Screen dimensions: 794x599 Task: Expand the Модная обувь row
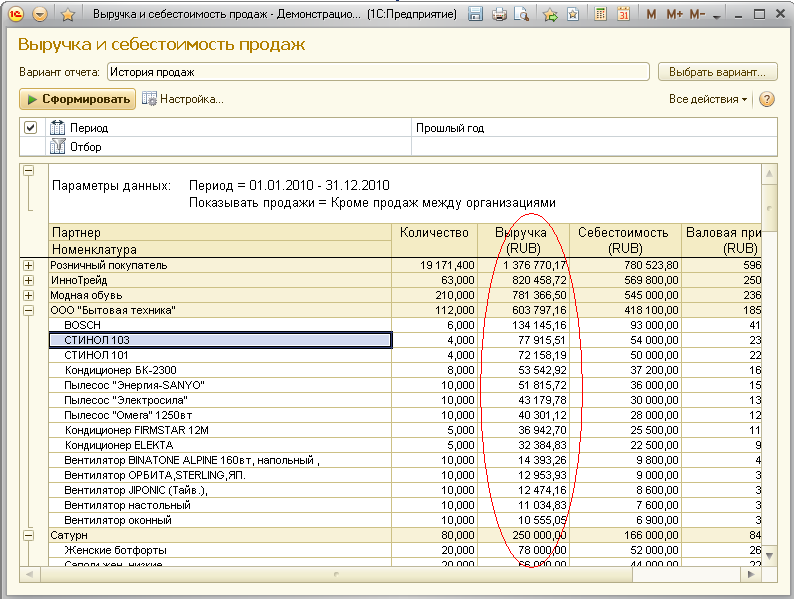click(28, 295)
